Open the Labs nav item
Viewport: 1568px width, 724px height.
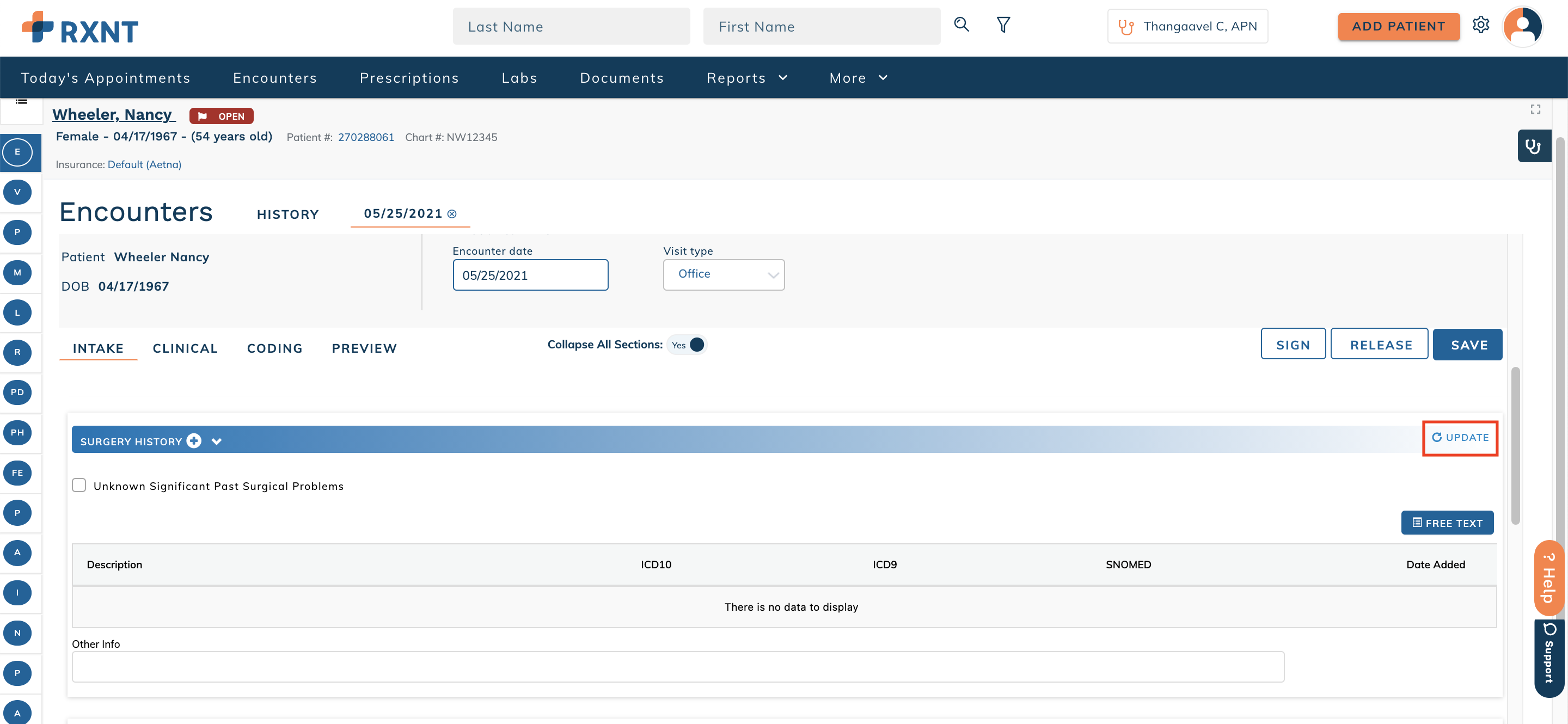(519, 78)
